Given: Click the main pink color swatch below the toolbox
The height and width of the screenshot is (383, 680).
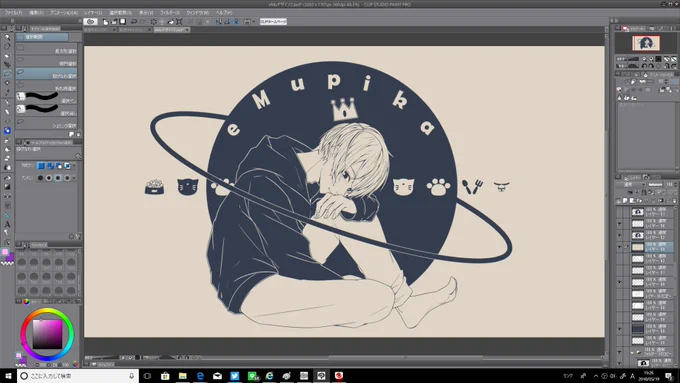Looking at the screenshot, I should click(x=5, y=252).
